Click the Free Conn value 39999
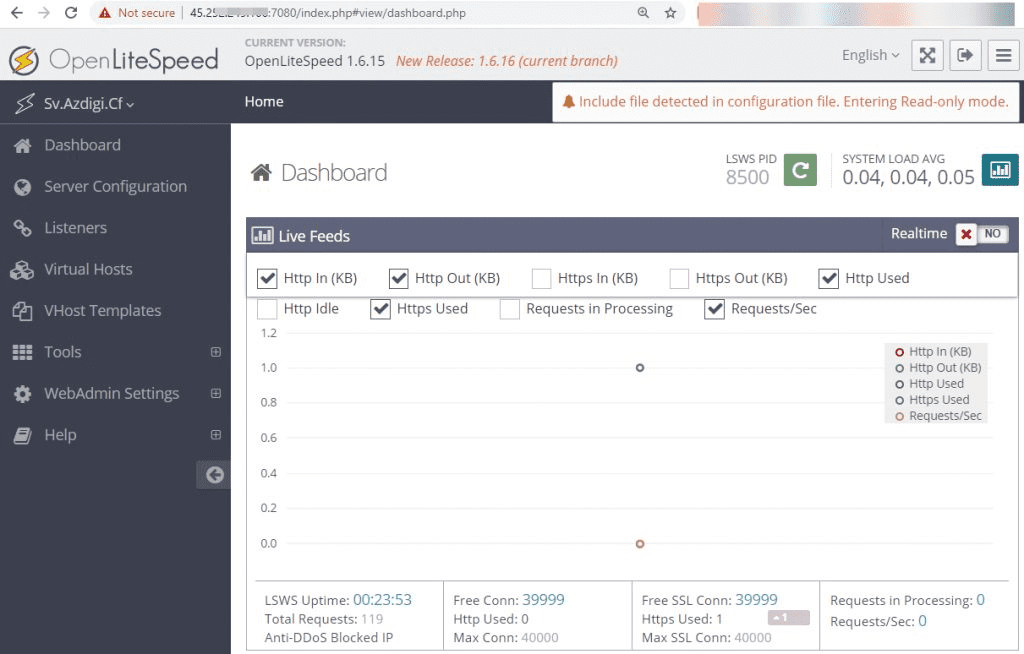 click(x=543, y=600)
